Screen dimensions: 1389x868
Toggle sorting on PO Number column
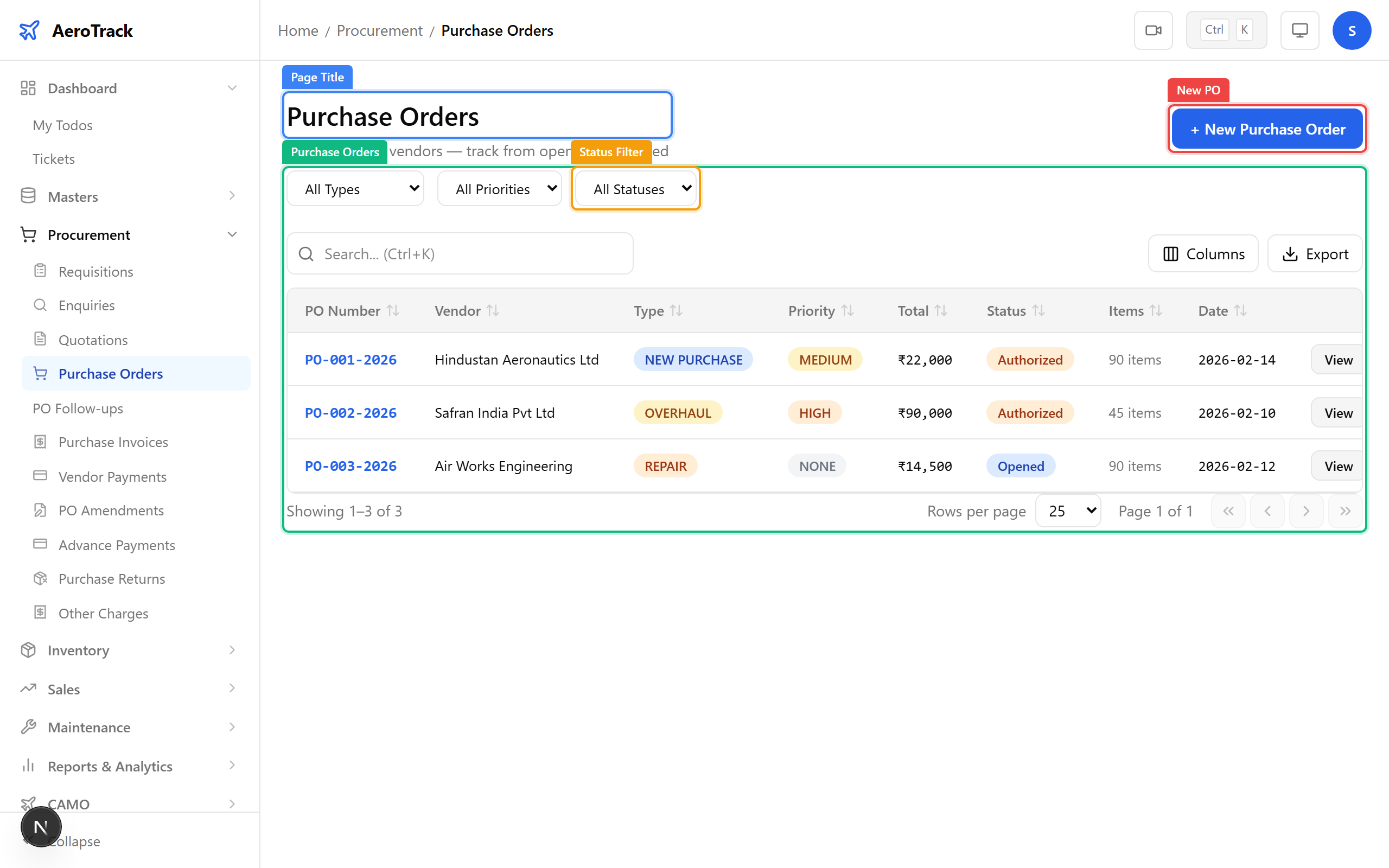tap(394, 310)
